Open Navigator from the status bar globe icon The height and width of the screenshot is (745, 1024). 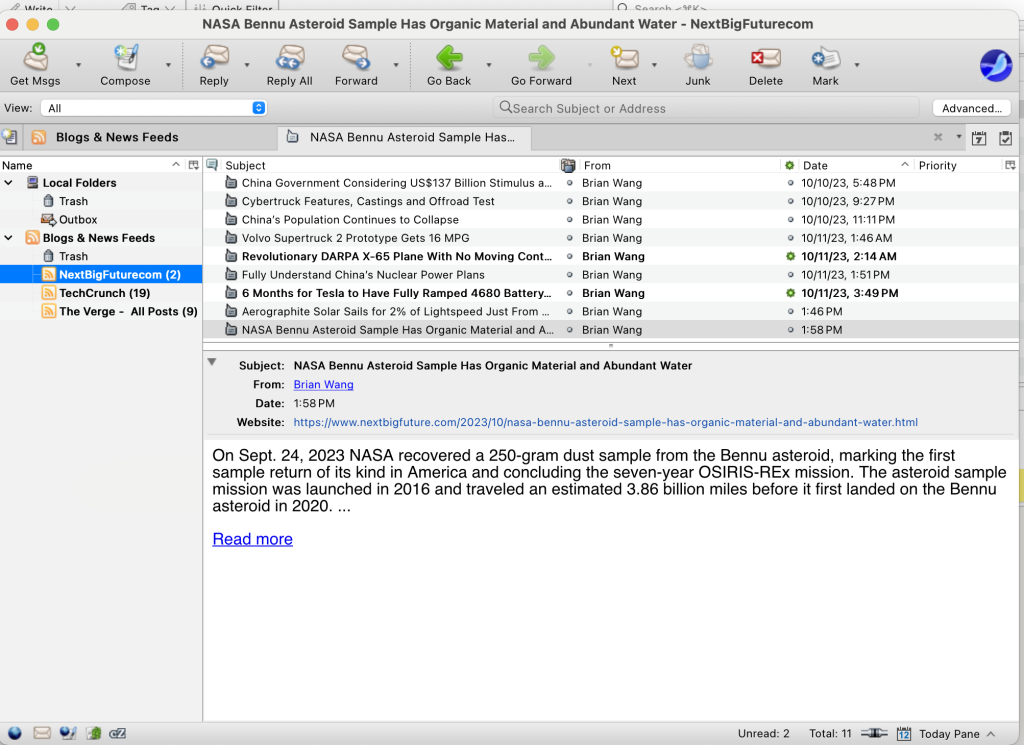click(14, 733)
